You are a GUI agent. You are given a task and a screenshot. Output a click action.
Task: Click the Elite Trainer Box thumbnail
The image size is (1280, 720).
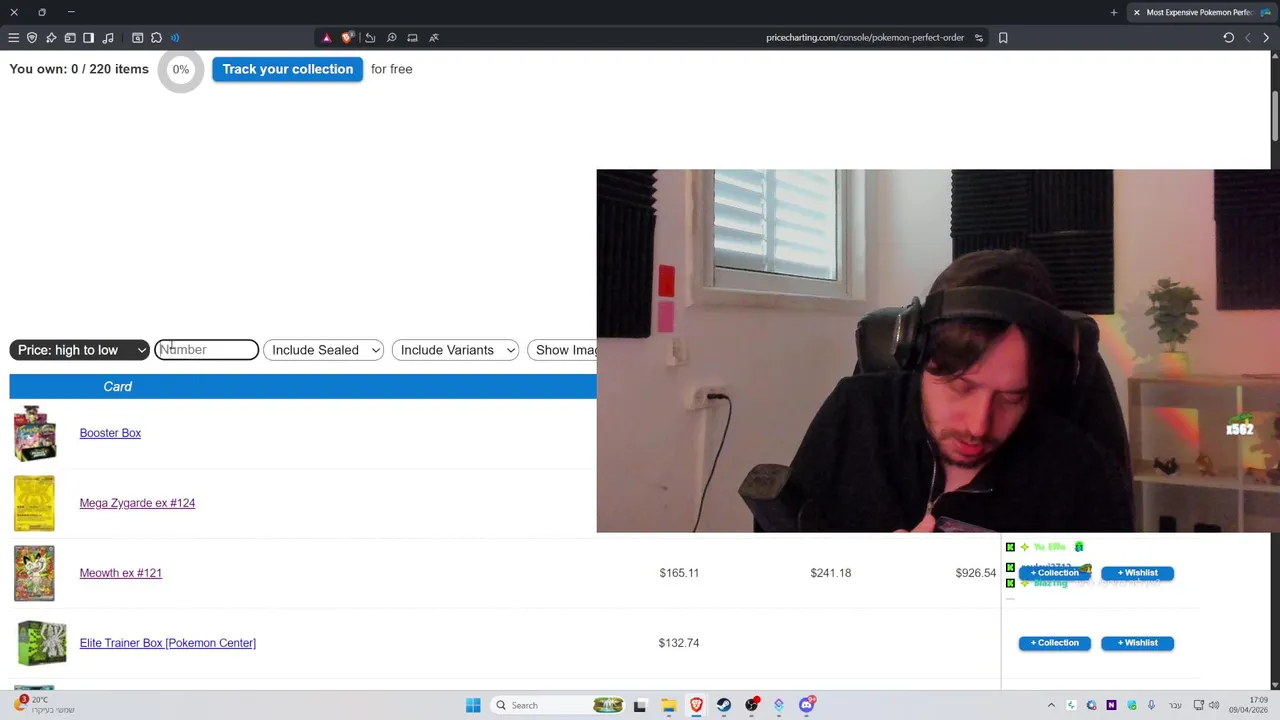click(41, 643)
